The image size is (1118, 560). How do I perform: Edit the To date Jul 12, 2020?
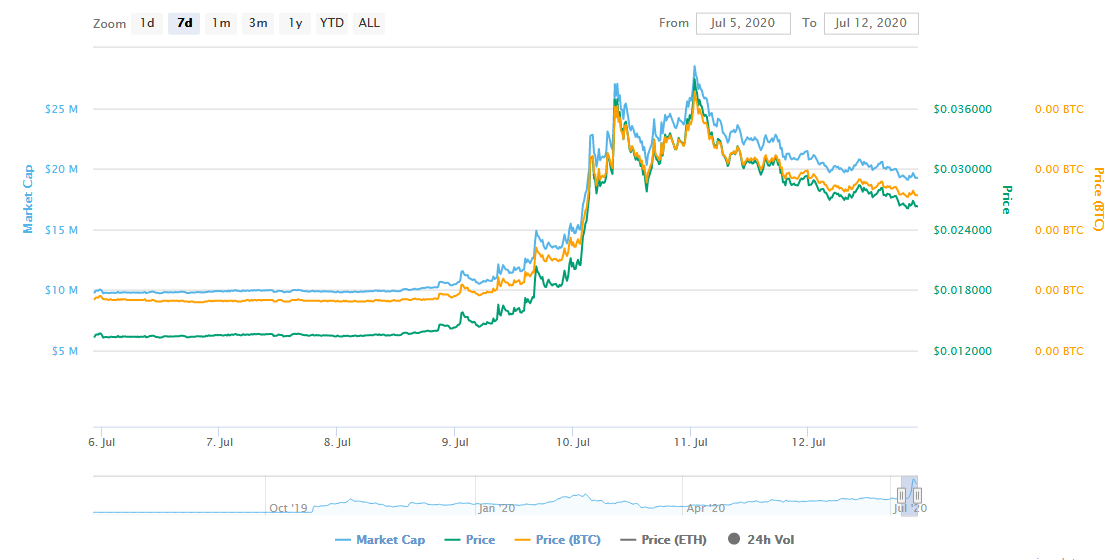pyautogui.click(x=871, y=23)
